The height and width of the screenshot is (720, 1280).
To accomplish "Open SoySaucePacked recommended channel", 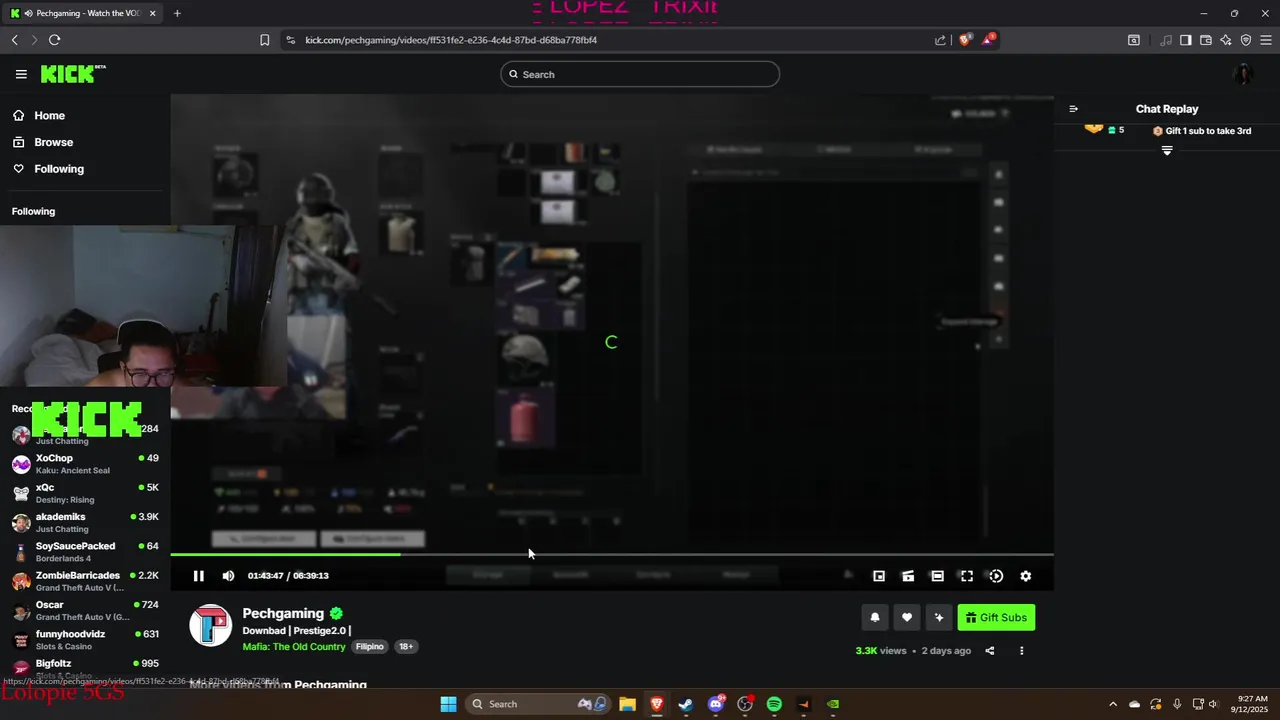I will pos(85,552).
